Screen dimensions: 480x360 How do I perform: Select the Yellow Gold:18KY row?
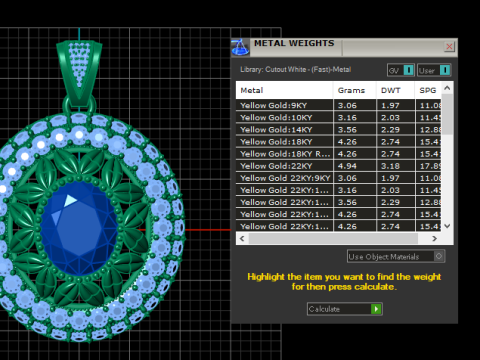click(338, 142)
